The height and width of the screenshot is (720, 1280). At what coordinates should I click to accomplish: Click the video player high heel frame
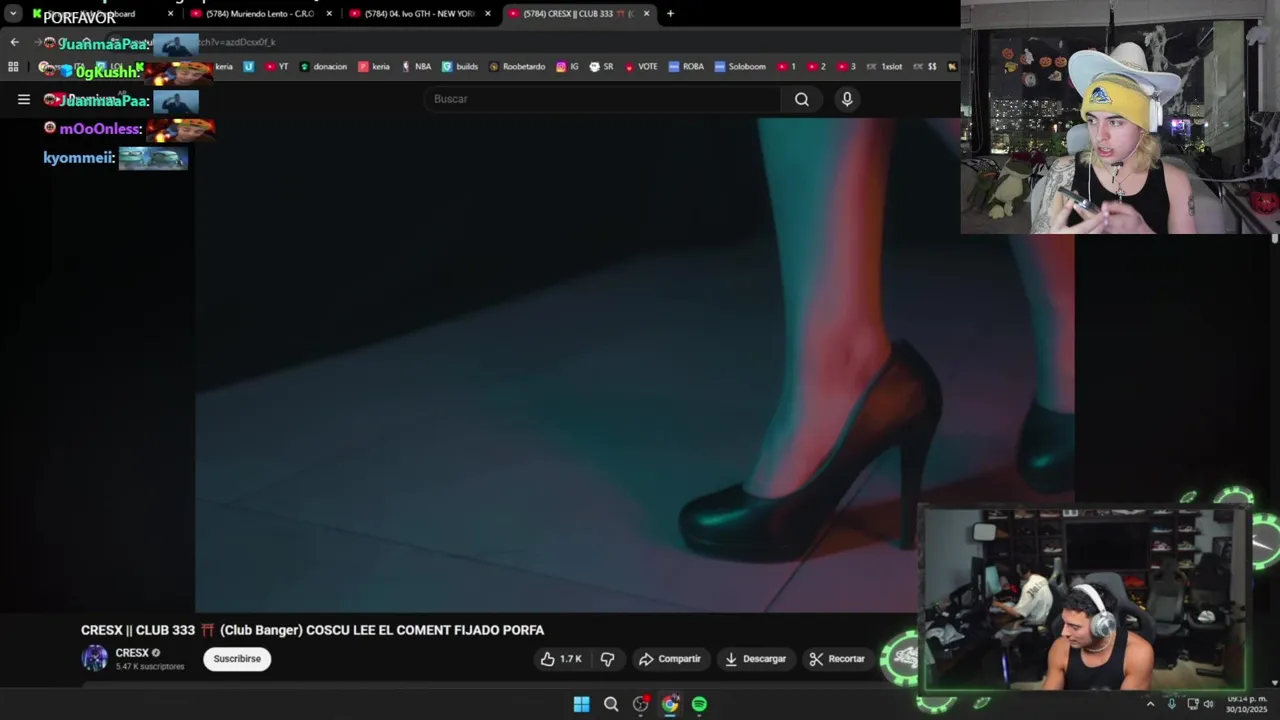635,365
